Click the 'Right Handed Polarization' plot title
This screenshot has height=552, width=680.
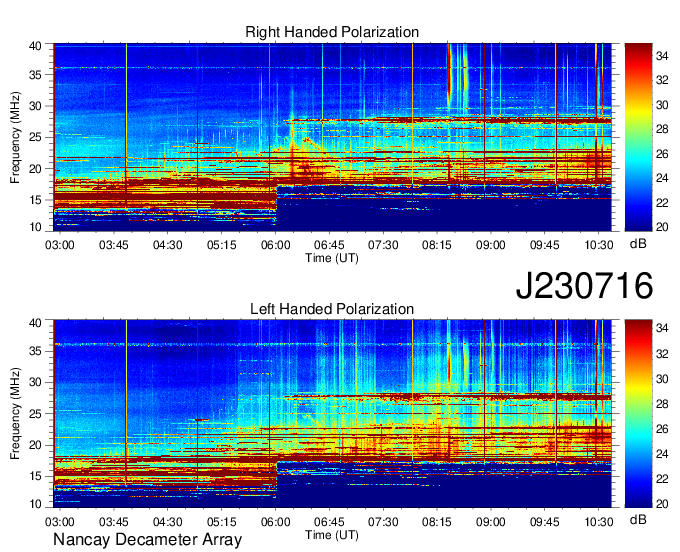pyautogui.click(x=332, y=32)
